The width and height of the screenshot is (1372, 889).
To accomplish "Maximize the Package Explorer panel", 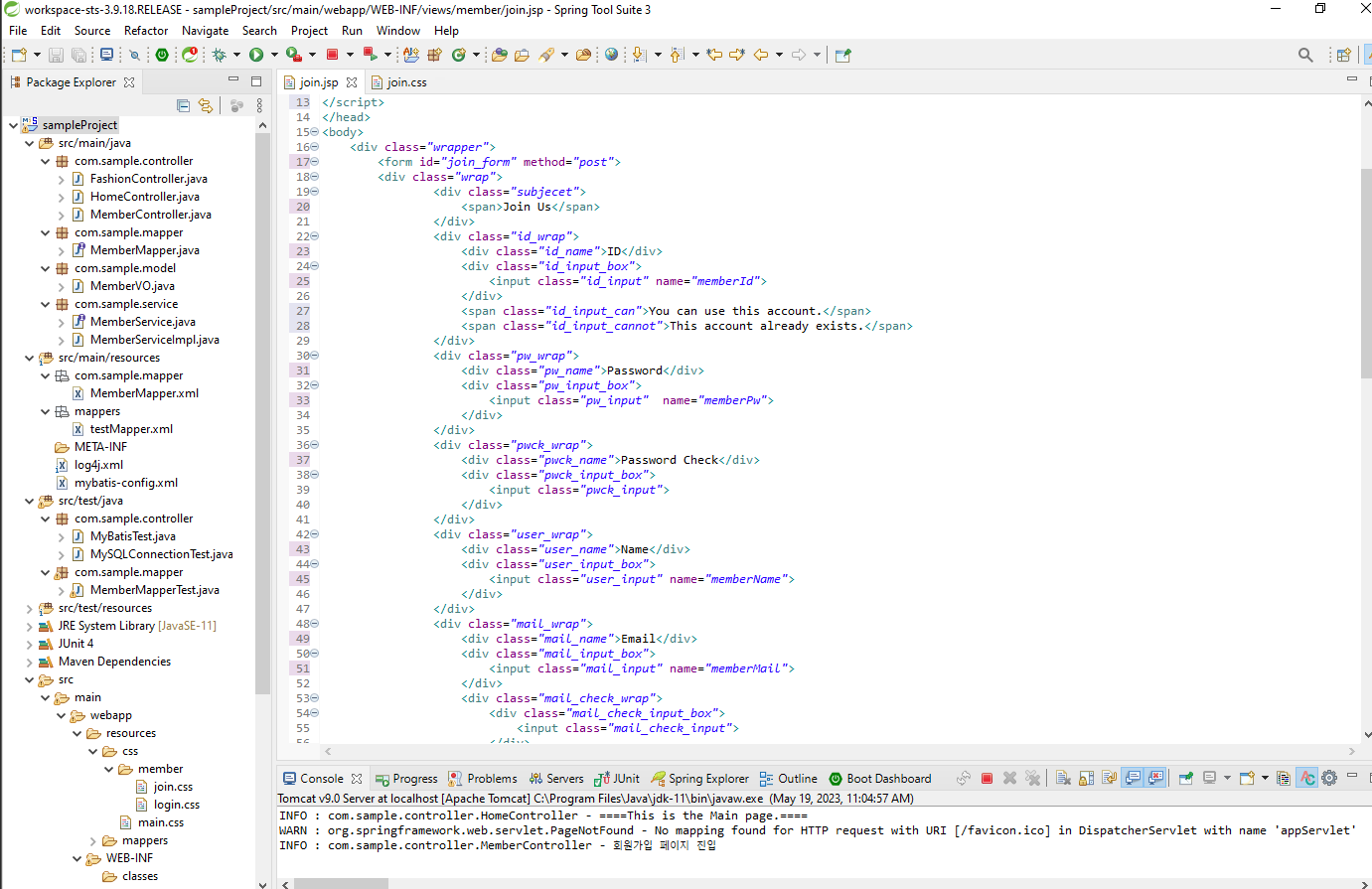I will tap(256, 80).
